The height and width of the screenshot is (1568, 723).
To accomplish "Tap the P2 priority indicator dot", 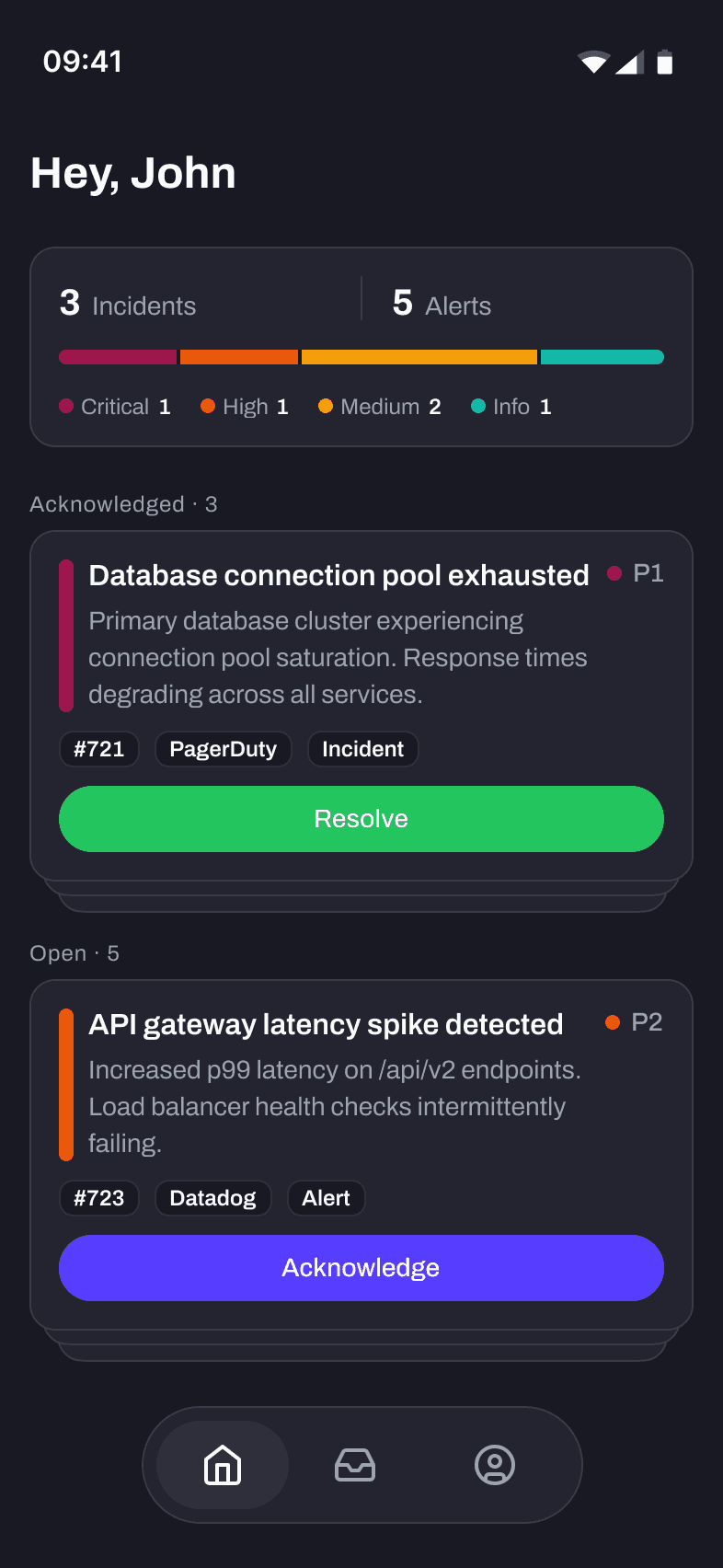I will click(613, 1023).
